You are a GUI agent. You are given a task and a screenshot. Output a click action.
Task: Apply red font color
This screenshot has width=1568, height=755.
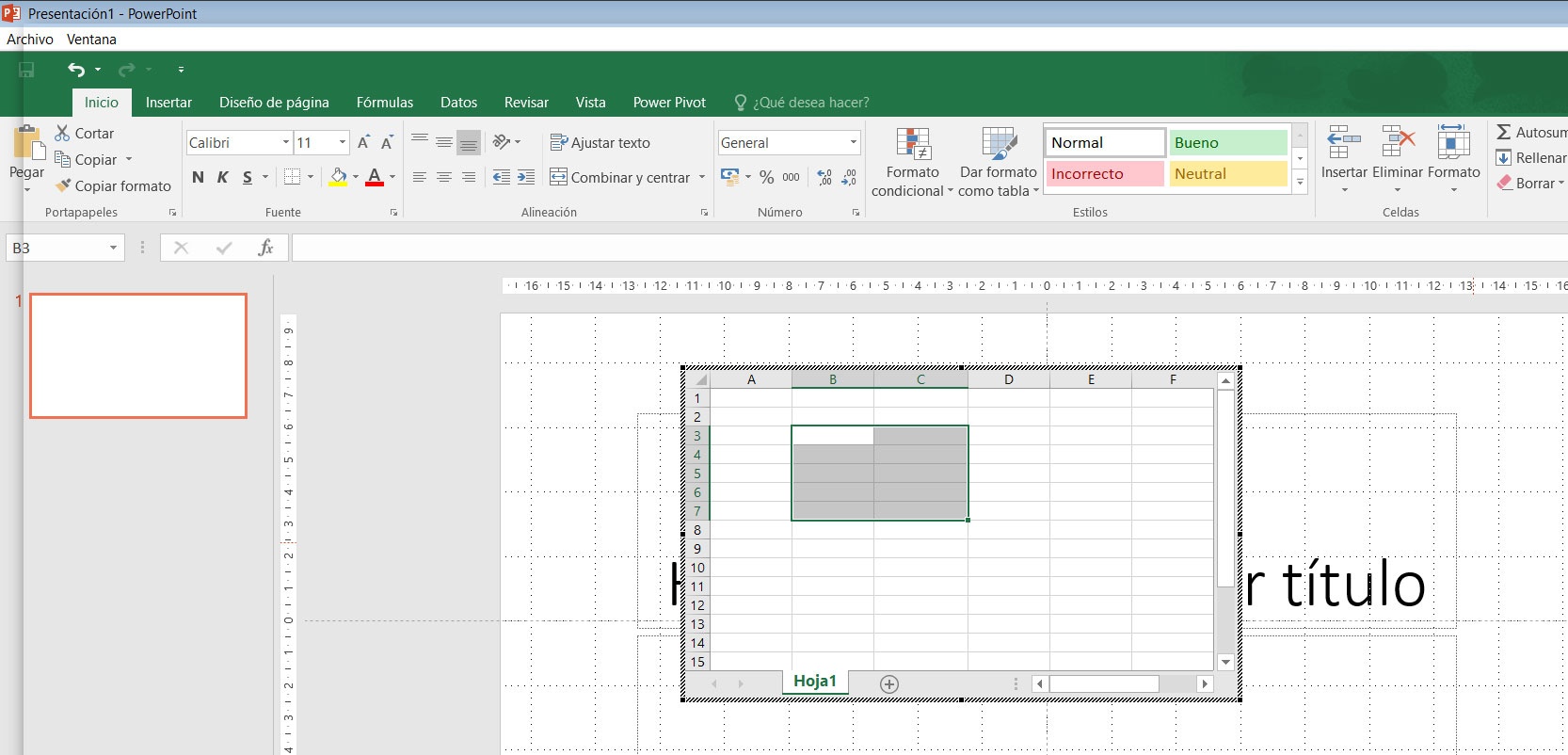pyautogui.click(x=375, y=177)
